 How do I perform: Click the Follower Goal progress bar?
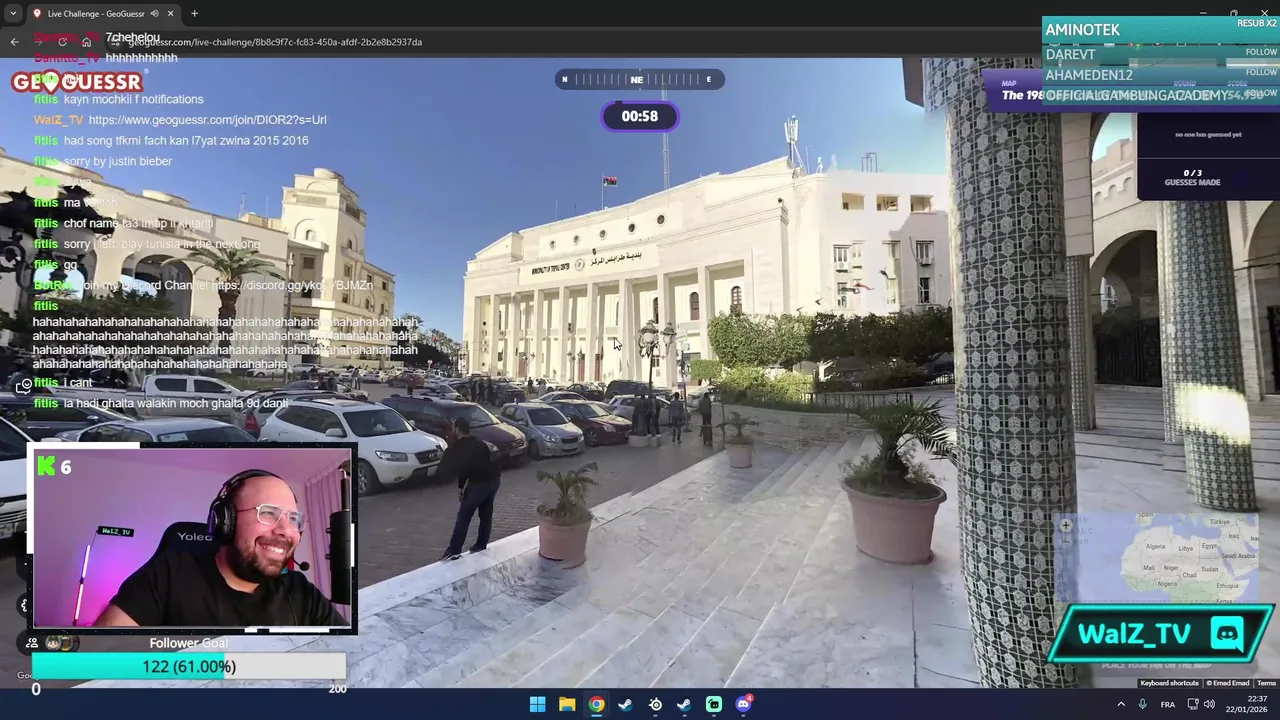[x=189, y=666]
